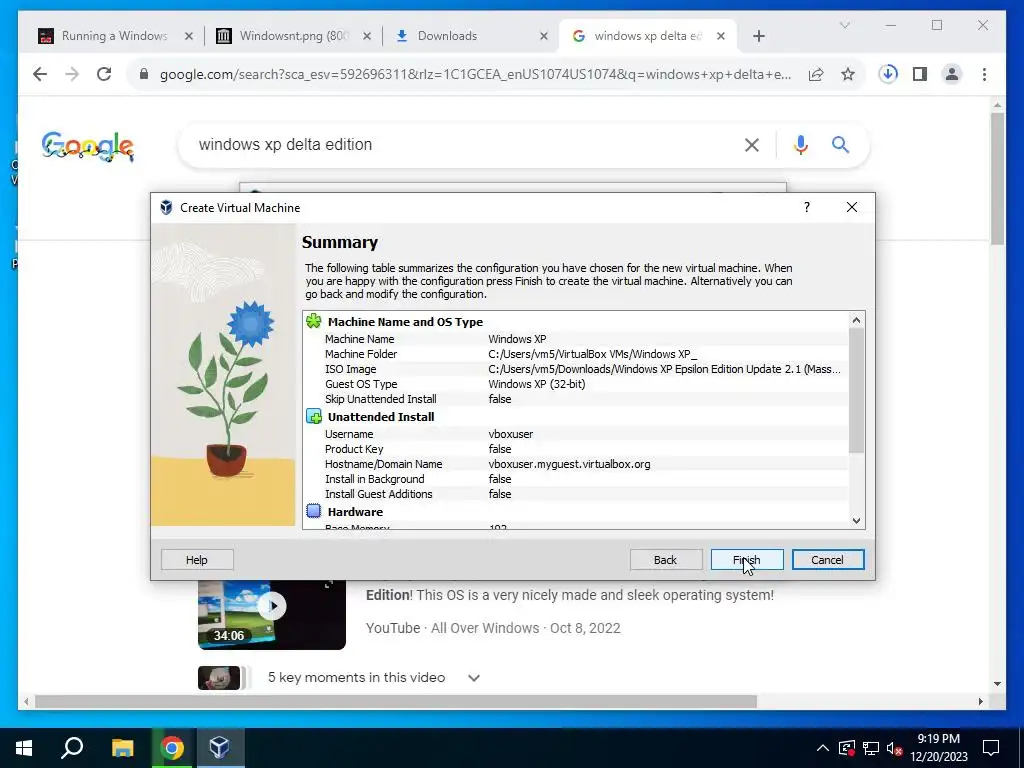The height and width of the screenshot is (768, 1024).
Task: Open Help for the Create Virtual Machine dialog
Action: click(x=197, y=560)
